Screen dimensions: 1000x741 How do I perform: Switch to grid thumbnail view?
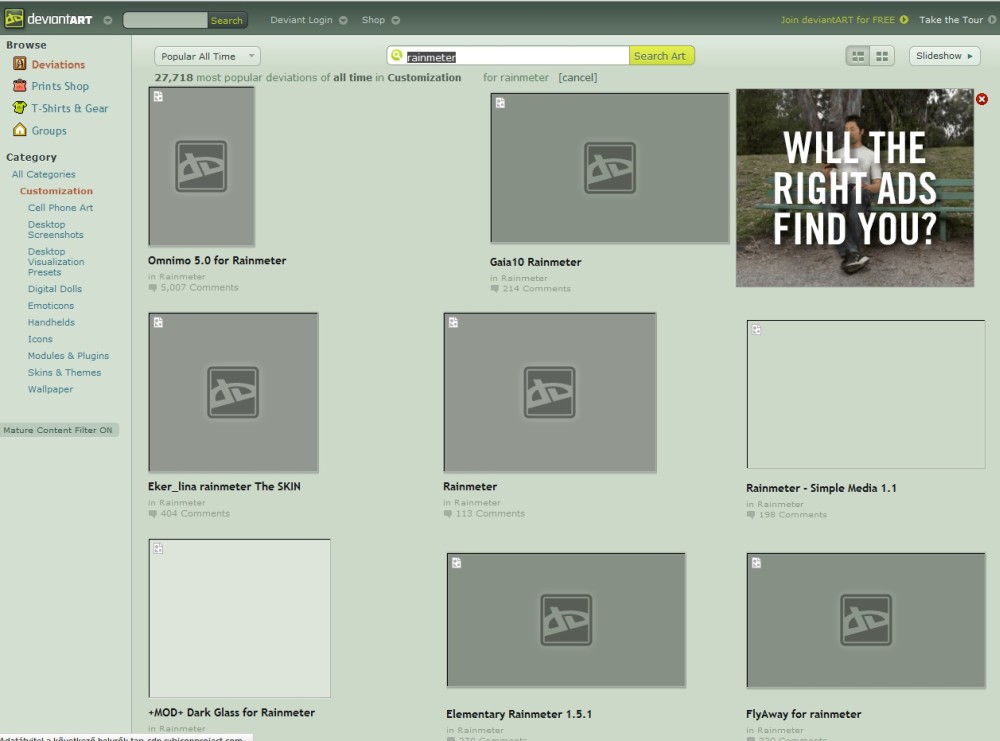pyautogui.click(x=882, y=56)
